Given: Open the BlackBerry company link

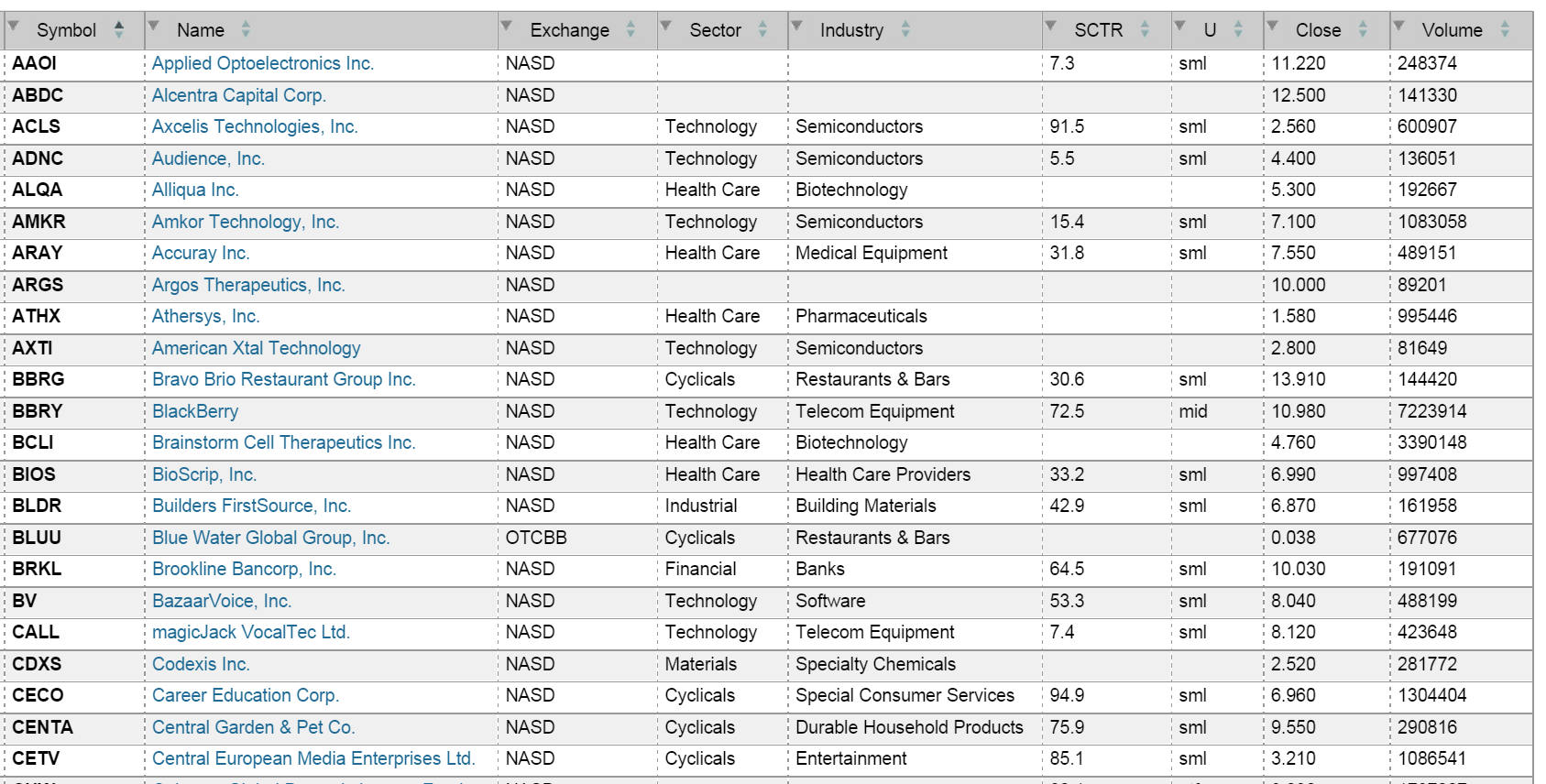Looking at the screenshot, I should [x=195, y=411].
